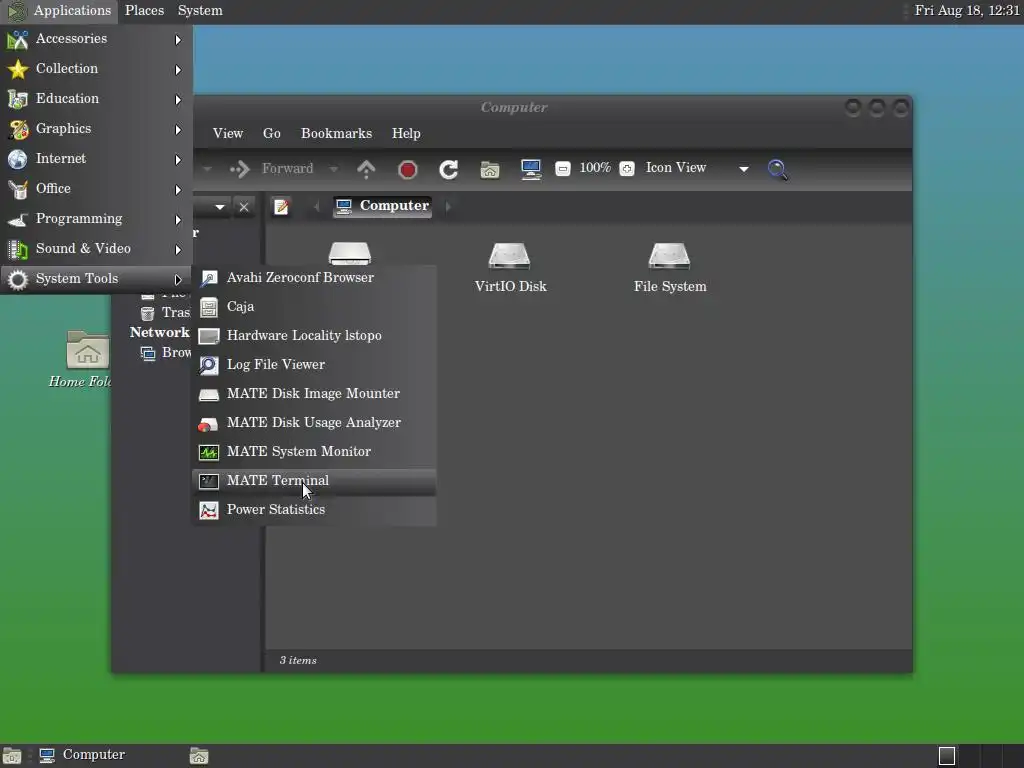Viewport: 1024px width, 768px height.
Task: Open the Applications menu in top panel
Action: pos(59,10)
